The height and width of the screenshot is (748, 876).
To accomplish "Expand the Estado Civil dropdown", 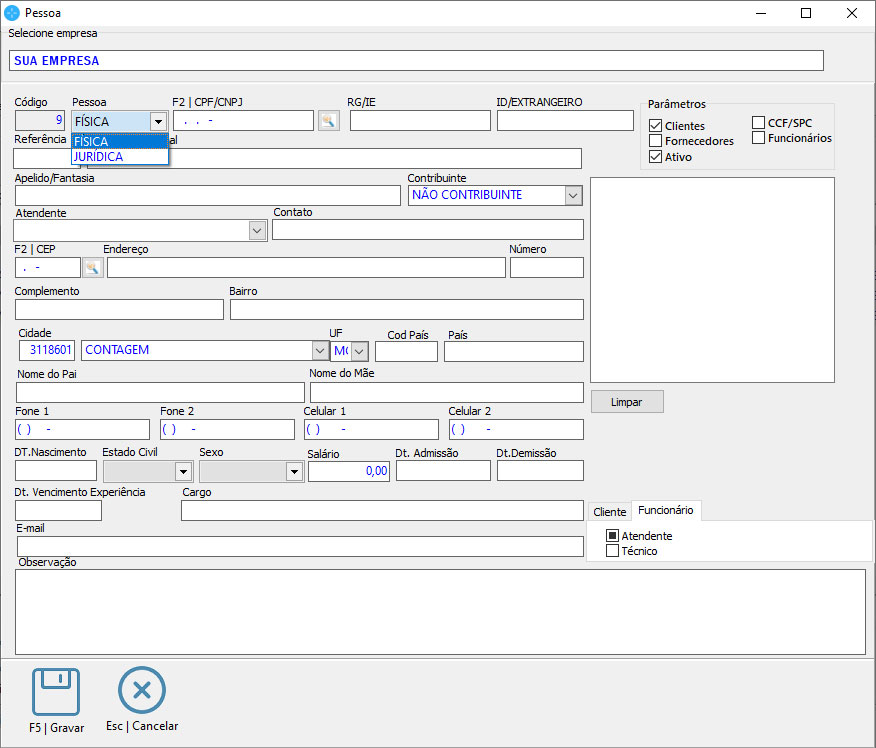I will click(x=183, y=471).
